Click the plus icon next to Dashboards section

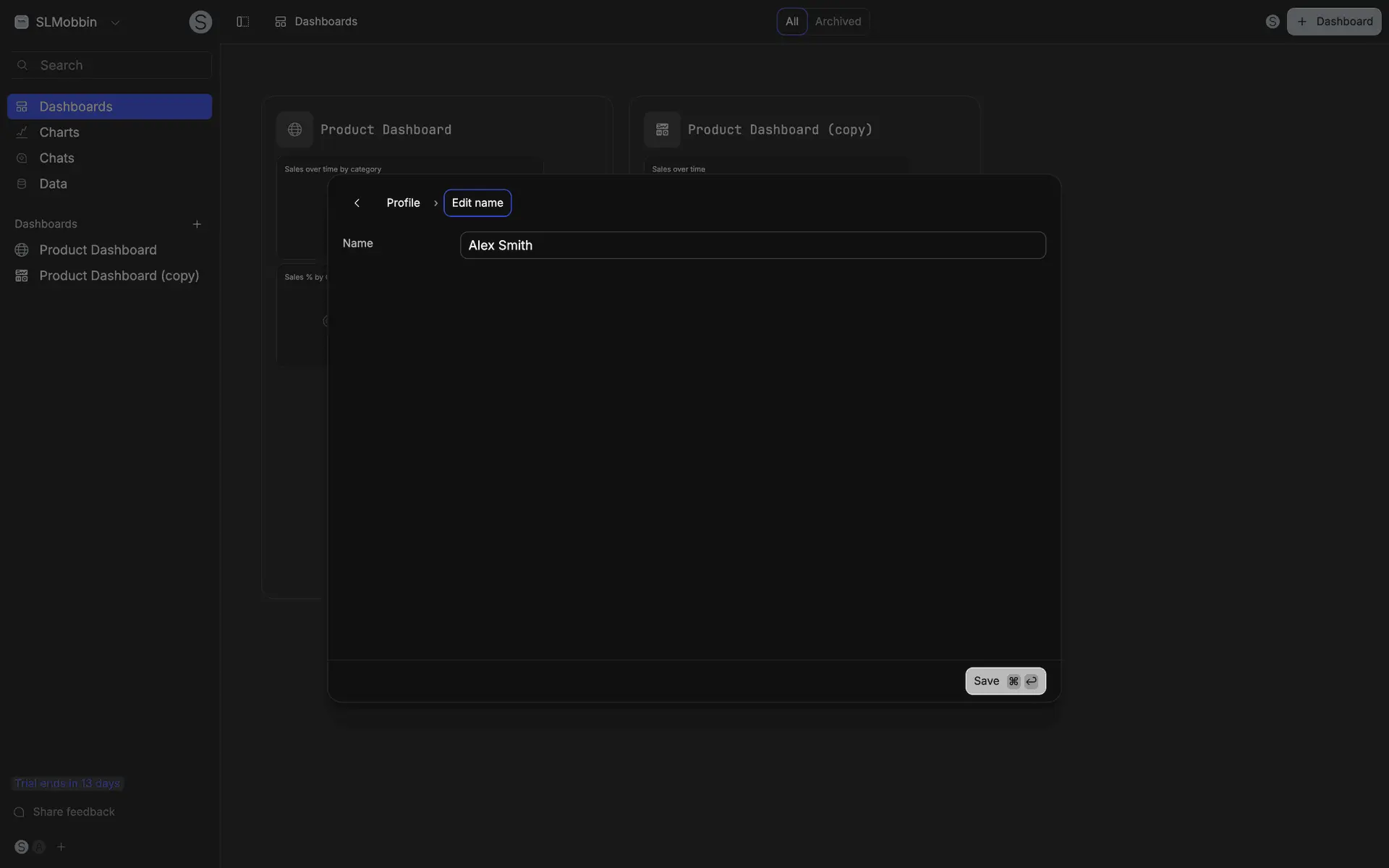pos(197,224)
